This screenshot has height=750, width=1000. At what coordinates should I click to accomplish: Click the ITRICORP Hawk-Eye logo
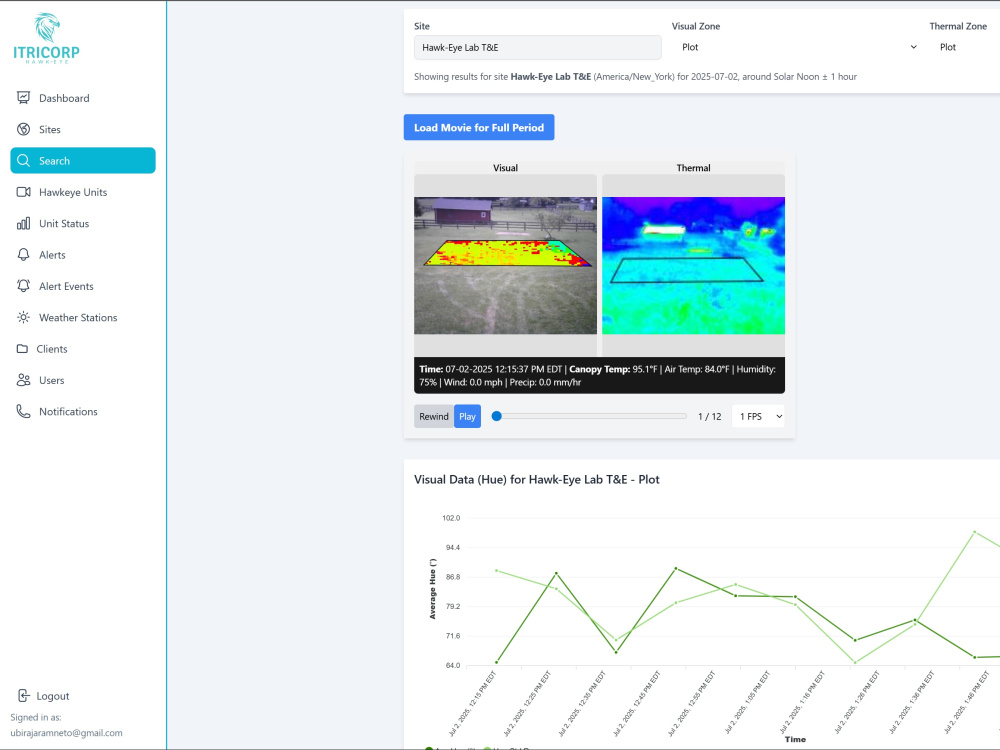(47, 38)
